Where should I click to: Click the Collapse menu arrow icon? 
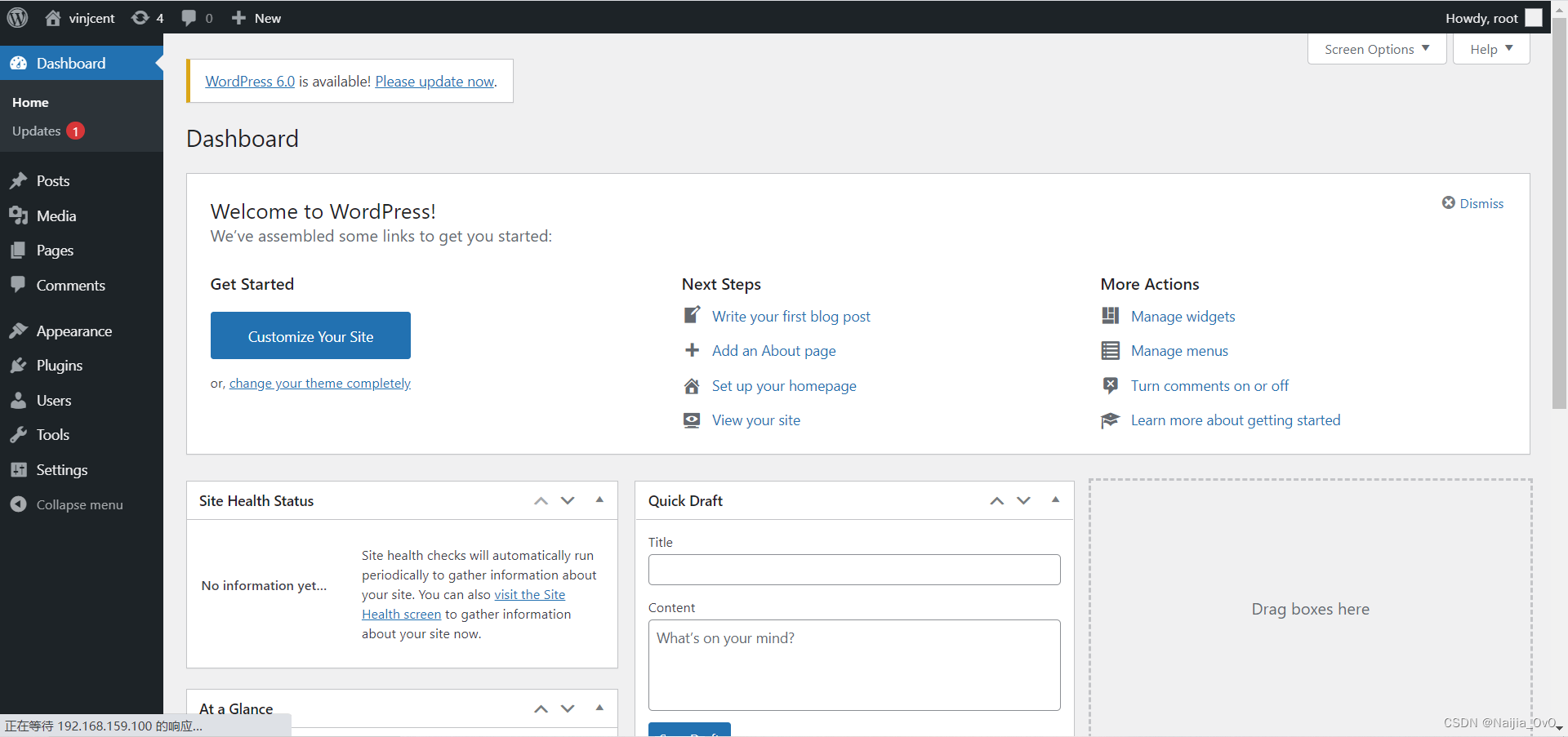19,504
